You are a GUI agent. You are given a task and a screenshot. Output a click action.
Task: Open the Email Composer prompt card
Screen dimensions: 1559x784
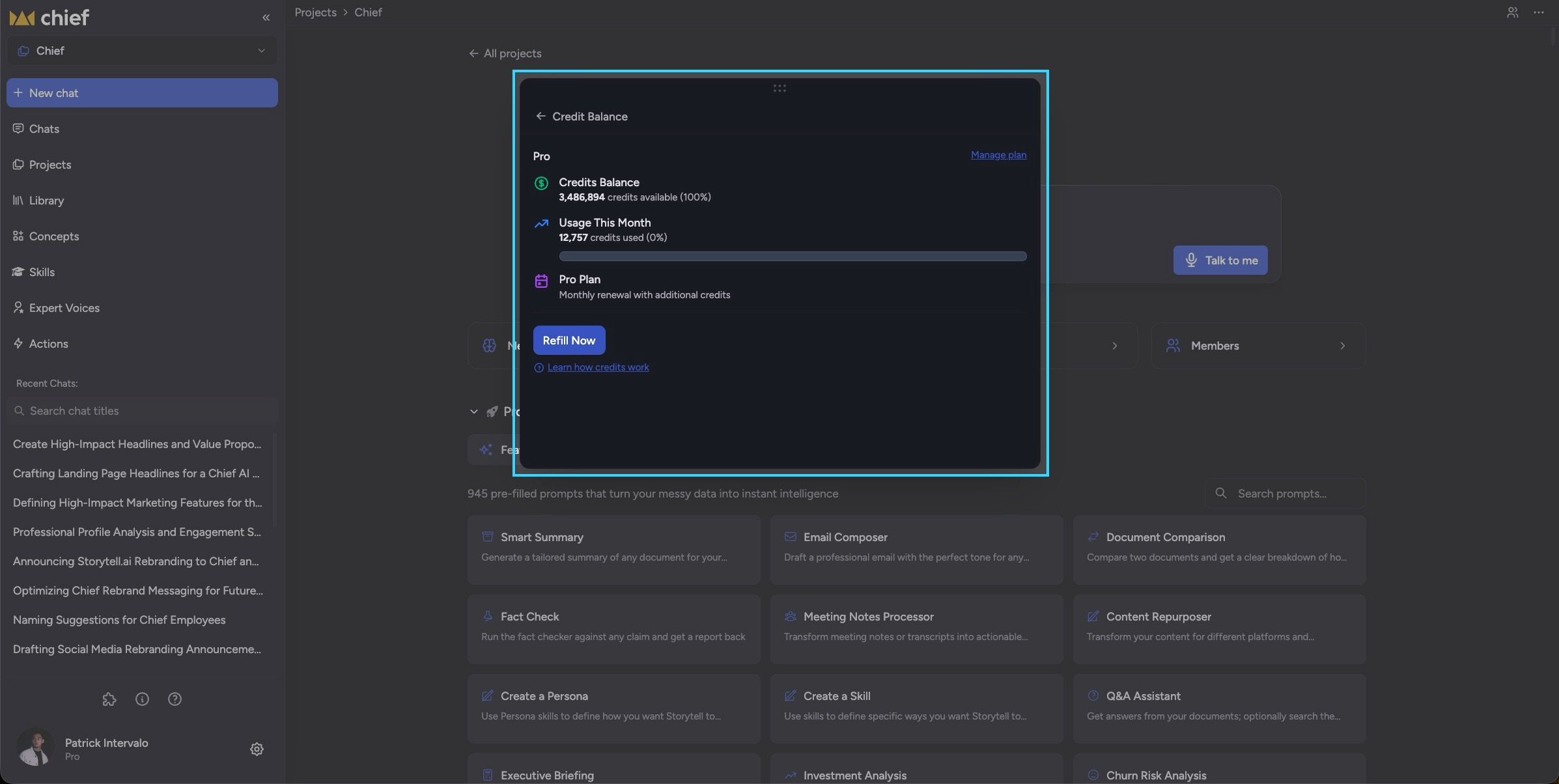pyautogui.click(x=916, y=550)
